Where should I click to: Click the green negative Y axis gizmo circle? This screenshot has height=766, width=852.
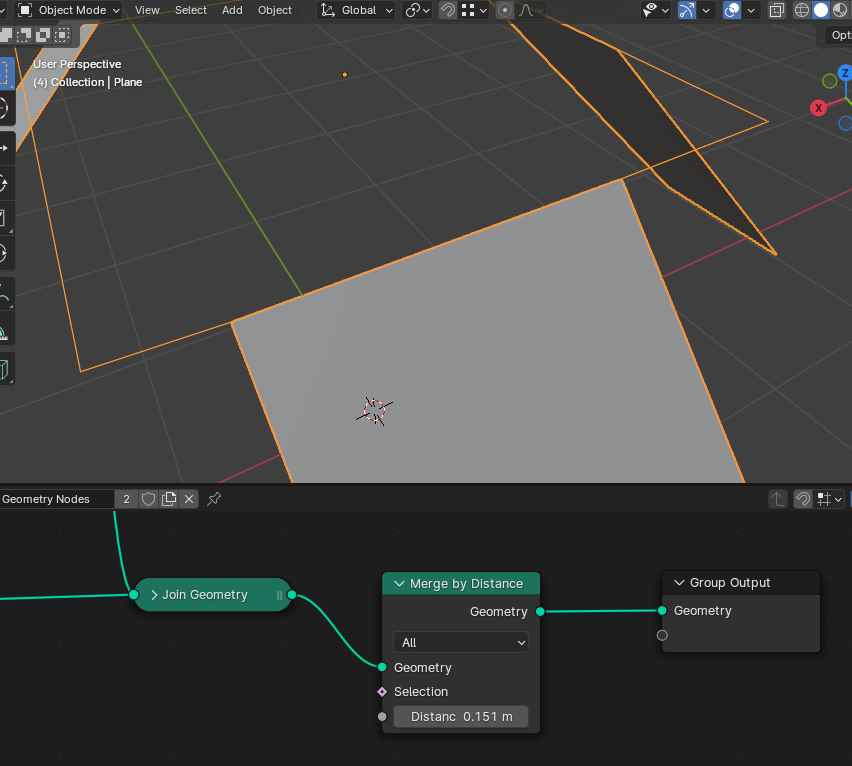tap(829, 81)
